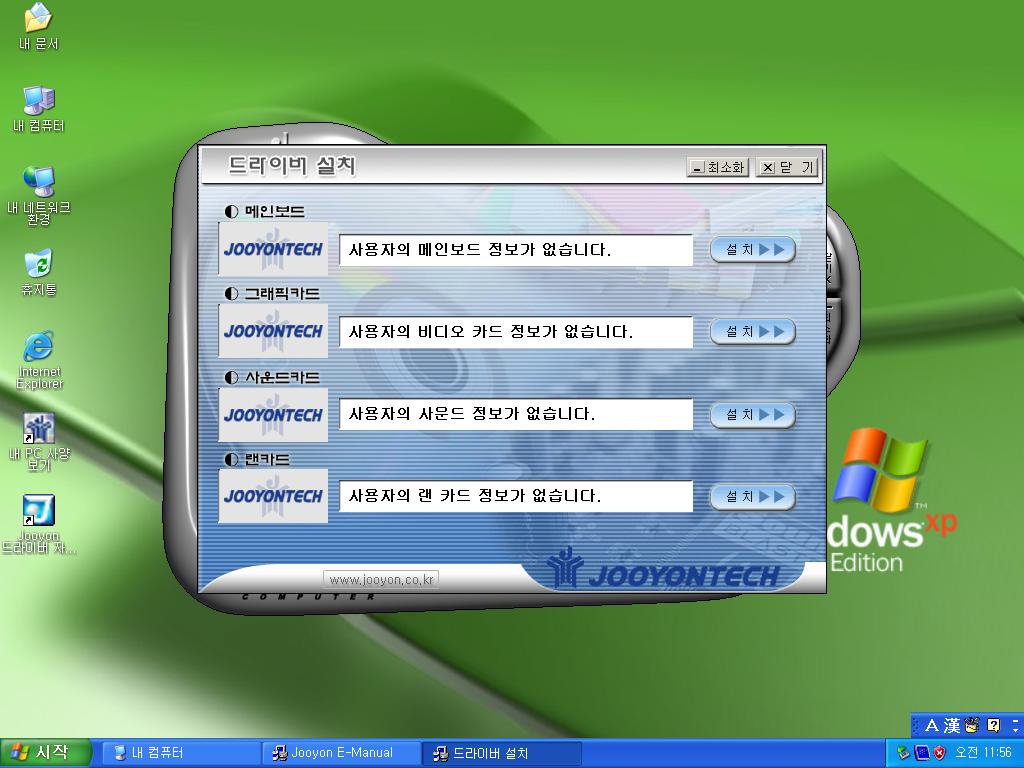This screenshot has width=1024, height=768.
Task: Switch to 내 컴퓨터 taskbar item
Action: [180, 753]
